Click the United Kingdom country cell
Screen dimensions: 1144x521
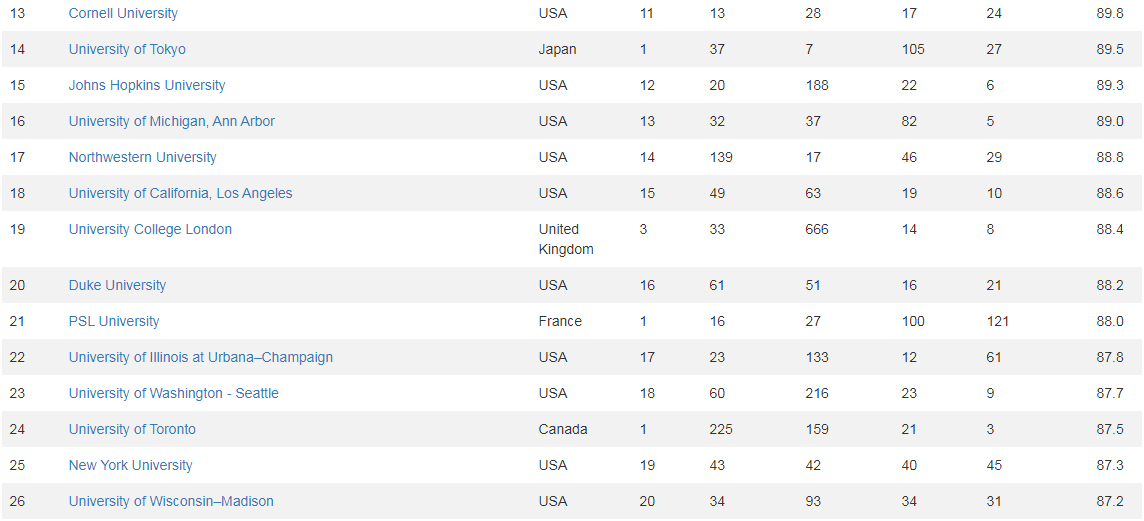coord(565,239)
